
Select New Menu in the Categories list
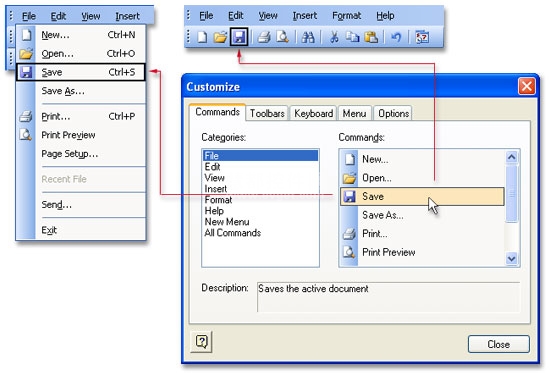click(261, 222)
